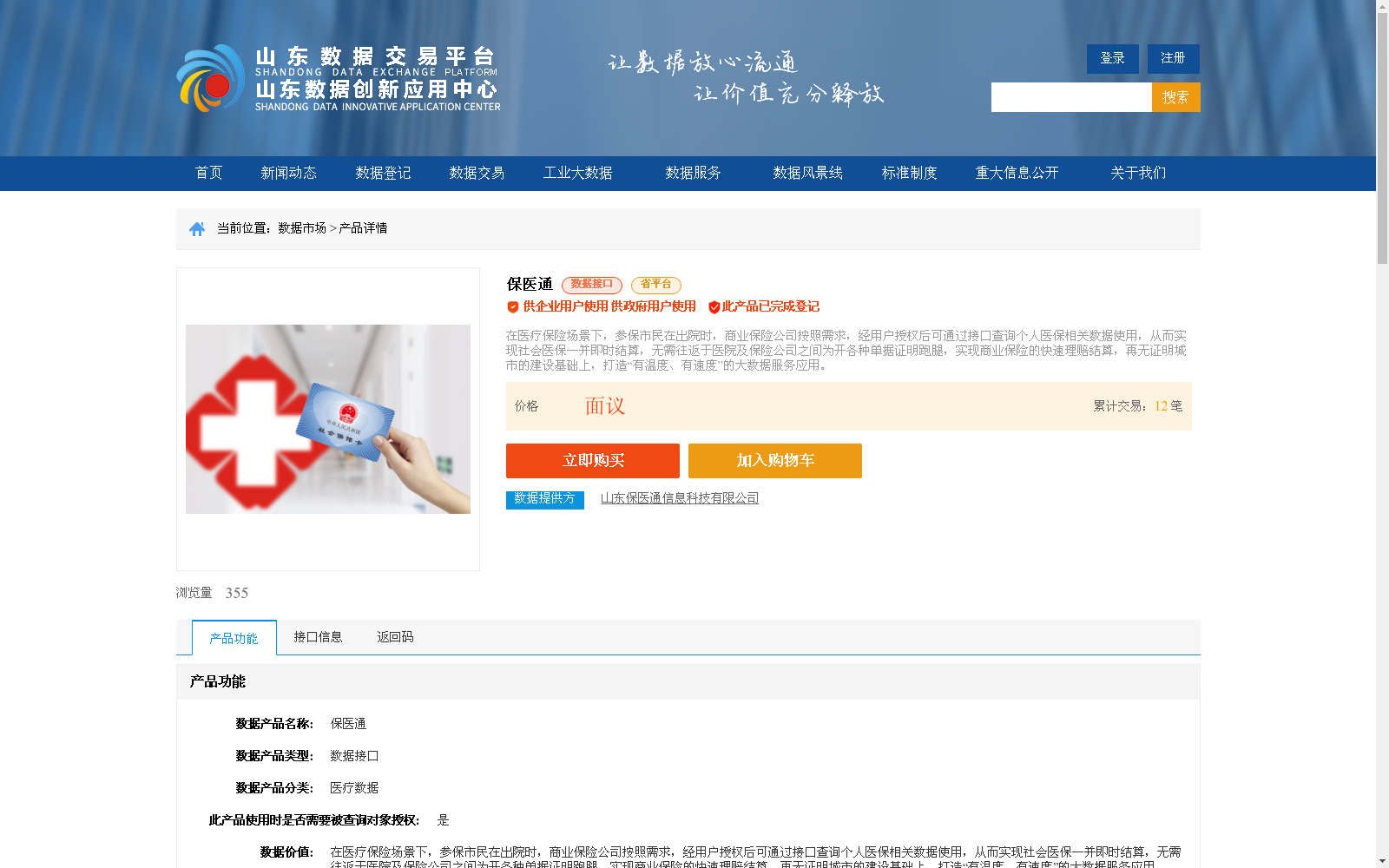Open the 关于我们 menu item

(x=1139, y=173)
